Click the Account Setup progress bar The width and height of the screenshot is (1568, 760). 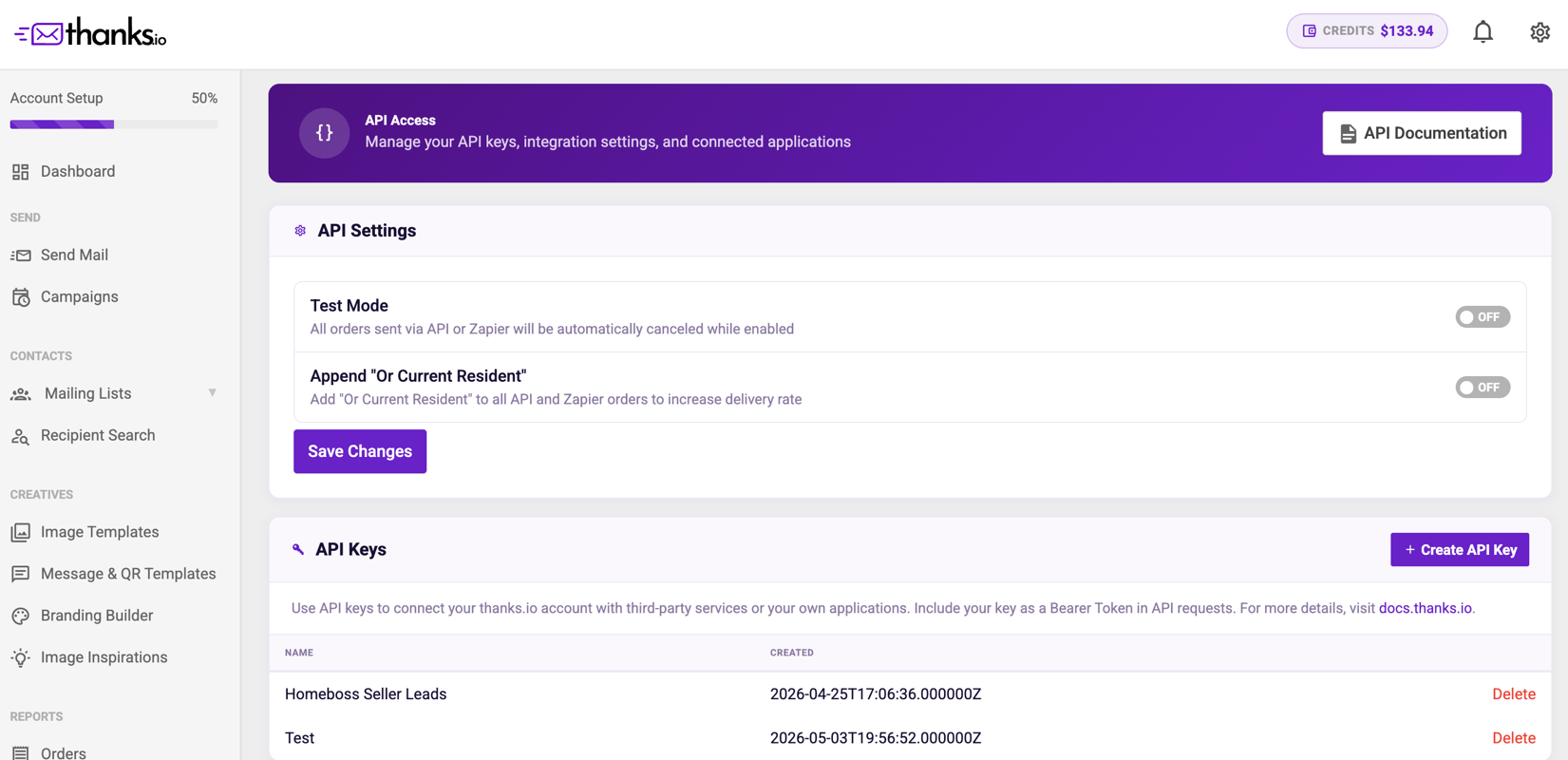tap(114, 124)
